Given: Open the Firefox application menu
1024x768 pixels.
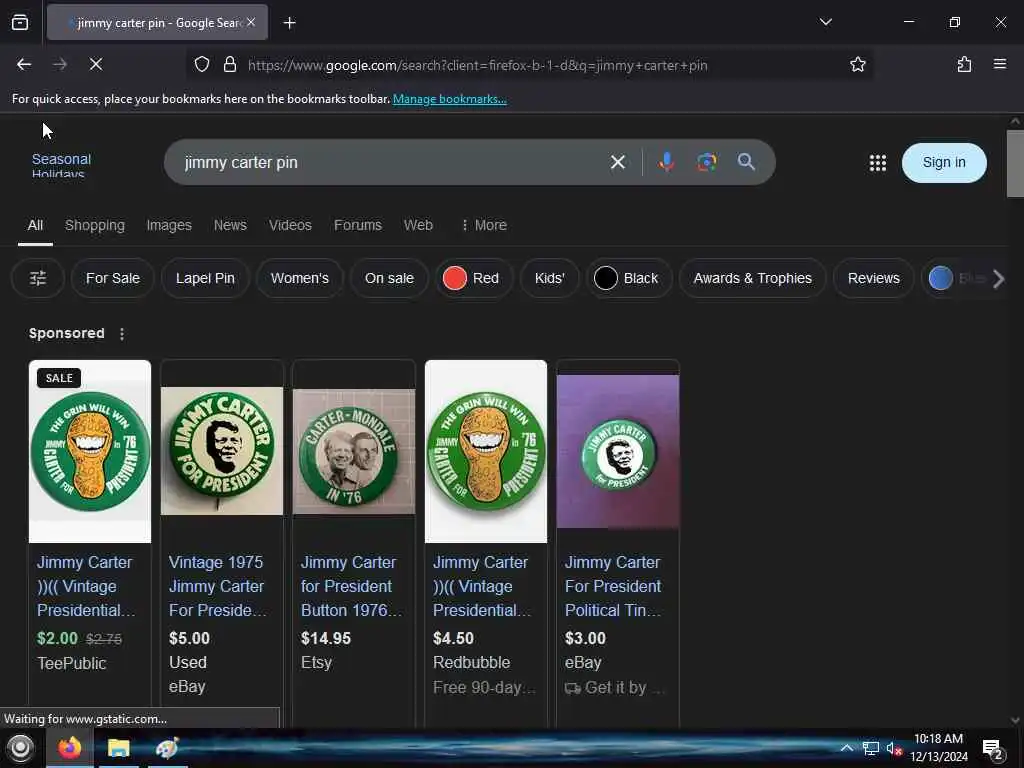Looking at the screenshot, I should click(1000, 64).
